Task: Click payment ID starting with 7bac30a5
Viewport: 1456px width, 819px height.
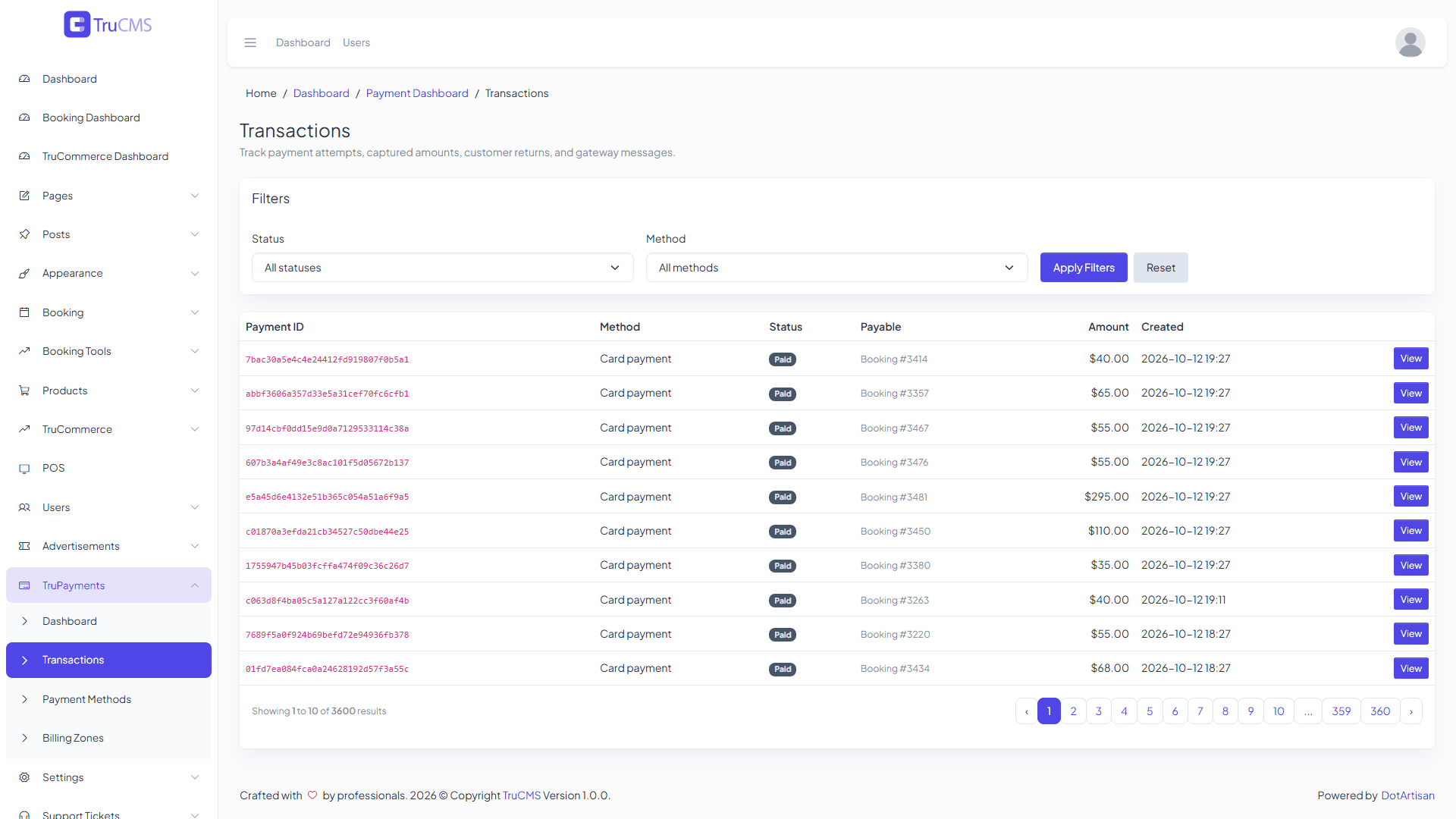Action: pos(327,359)
